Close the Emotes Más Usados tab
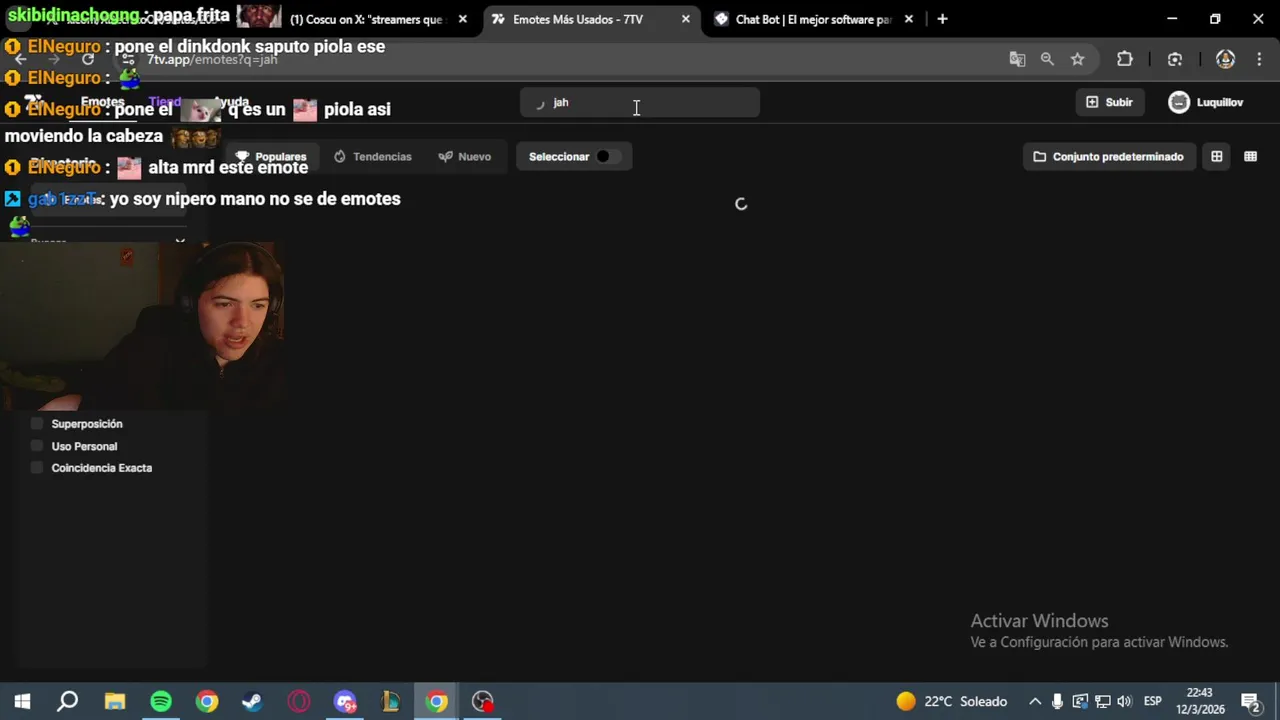This screenshot has height=720, width=1280. click(x=685, y=19)
